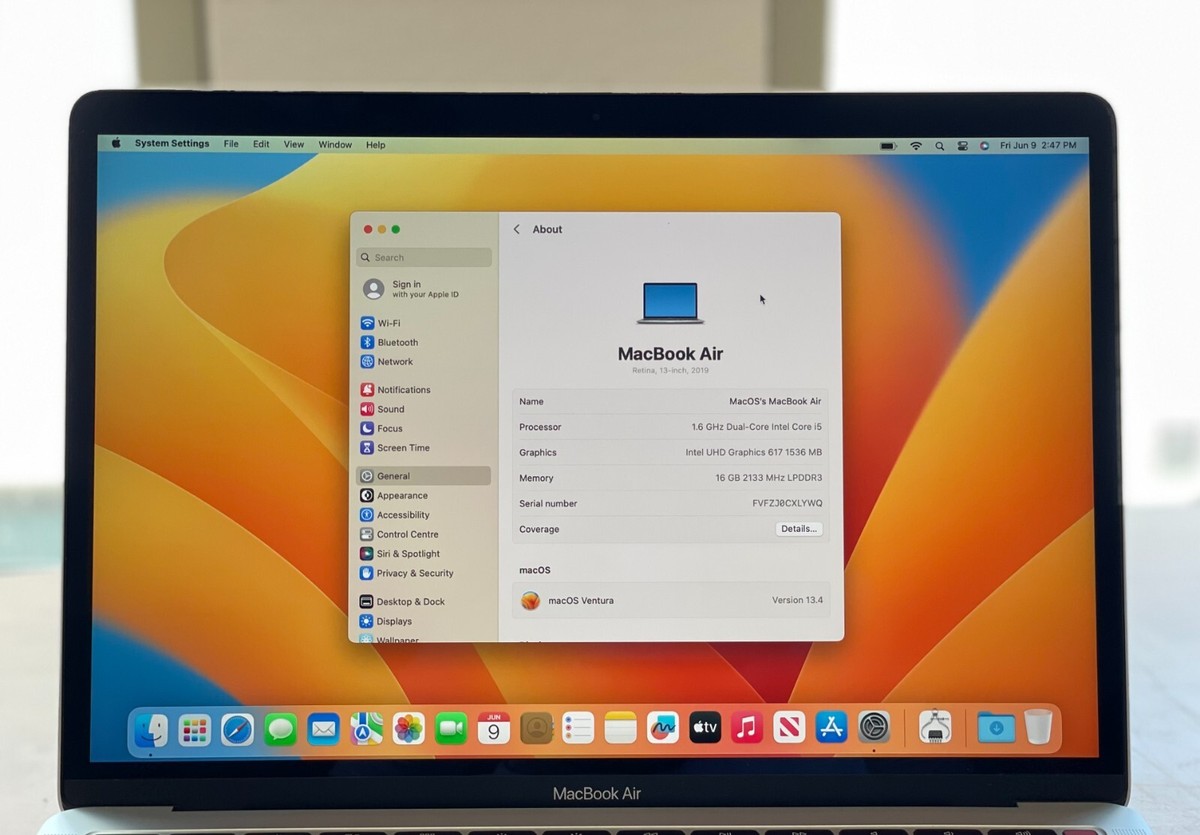Open Reminders from the Dock
1200x835 pixels.
(578, 728)
